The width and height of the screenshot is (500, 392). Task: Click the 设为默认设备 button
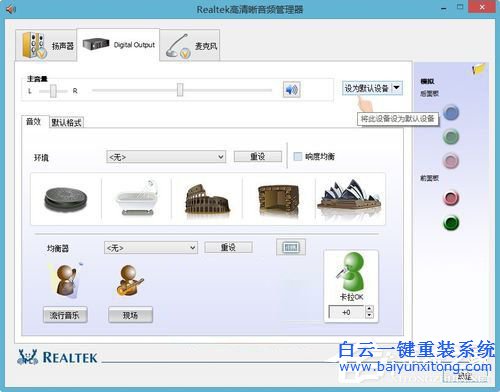pos(367,88)
